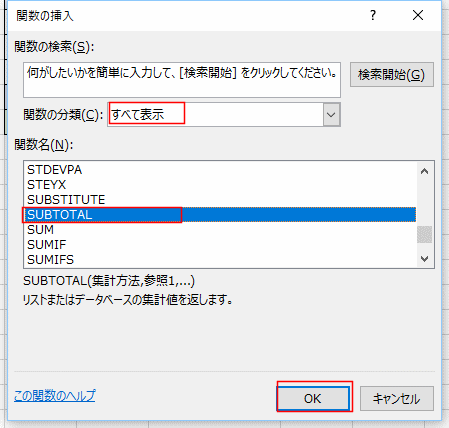449x428 pixels.
Task: Click the OK button
Action: pos(313,398)
